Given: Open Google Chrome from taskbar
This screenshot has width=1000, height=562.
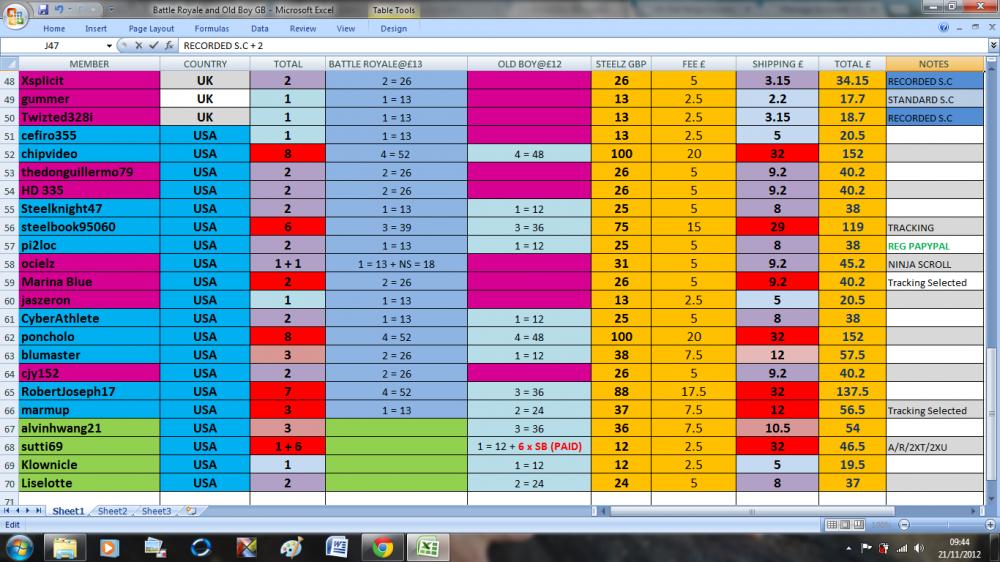Looking at the screenshot, I should [383, 547].
